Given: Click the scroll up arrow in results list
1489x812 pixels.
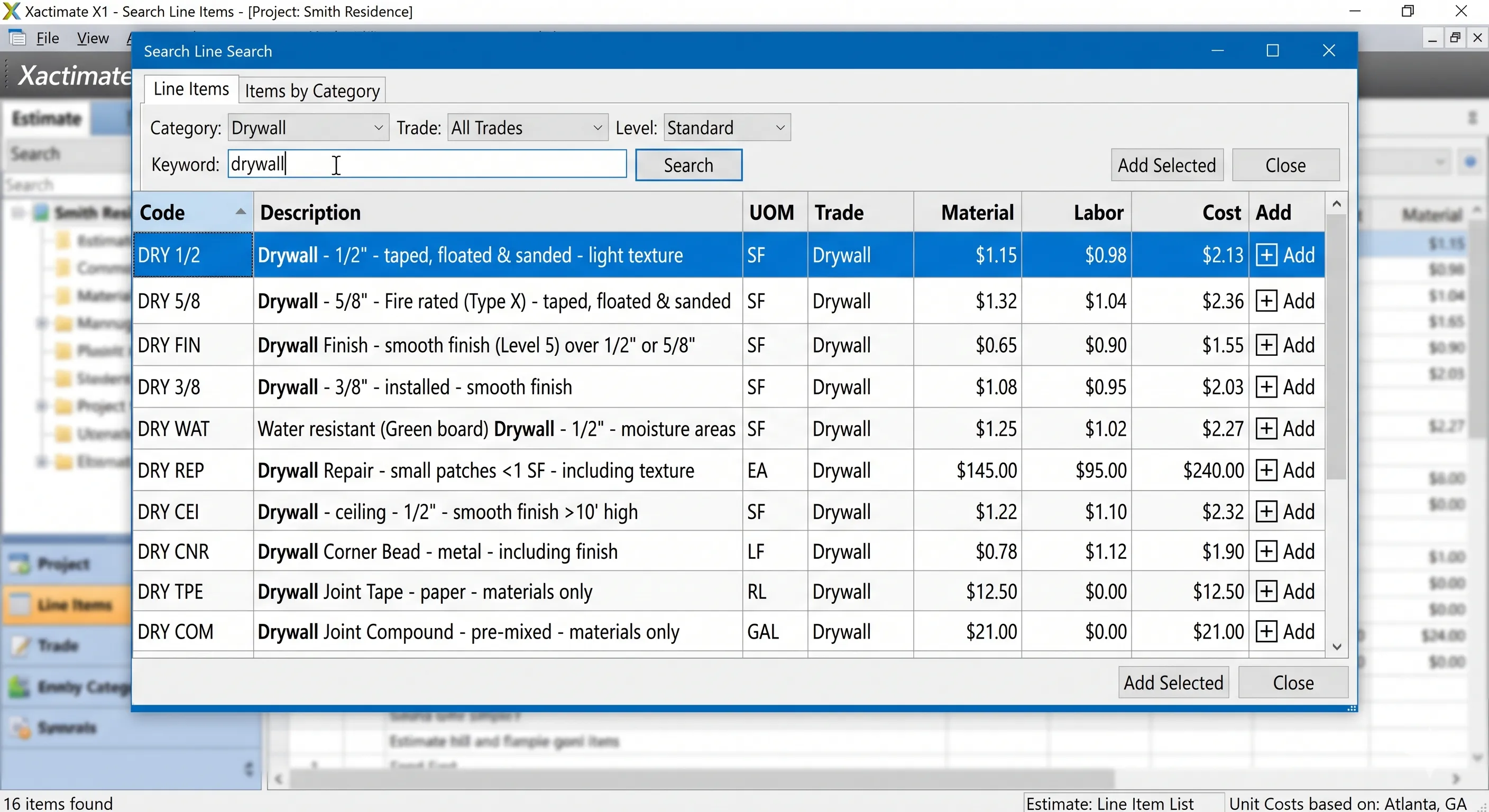Looking at the screenshot, I should (x=1336, y=204).
